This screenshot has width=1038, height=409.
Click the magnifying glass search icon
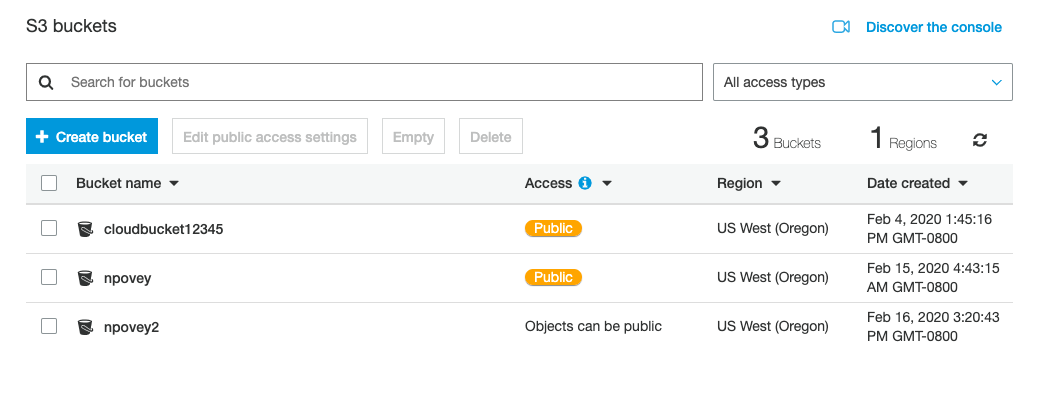(x=46, y=83)
